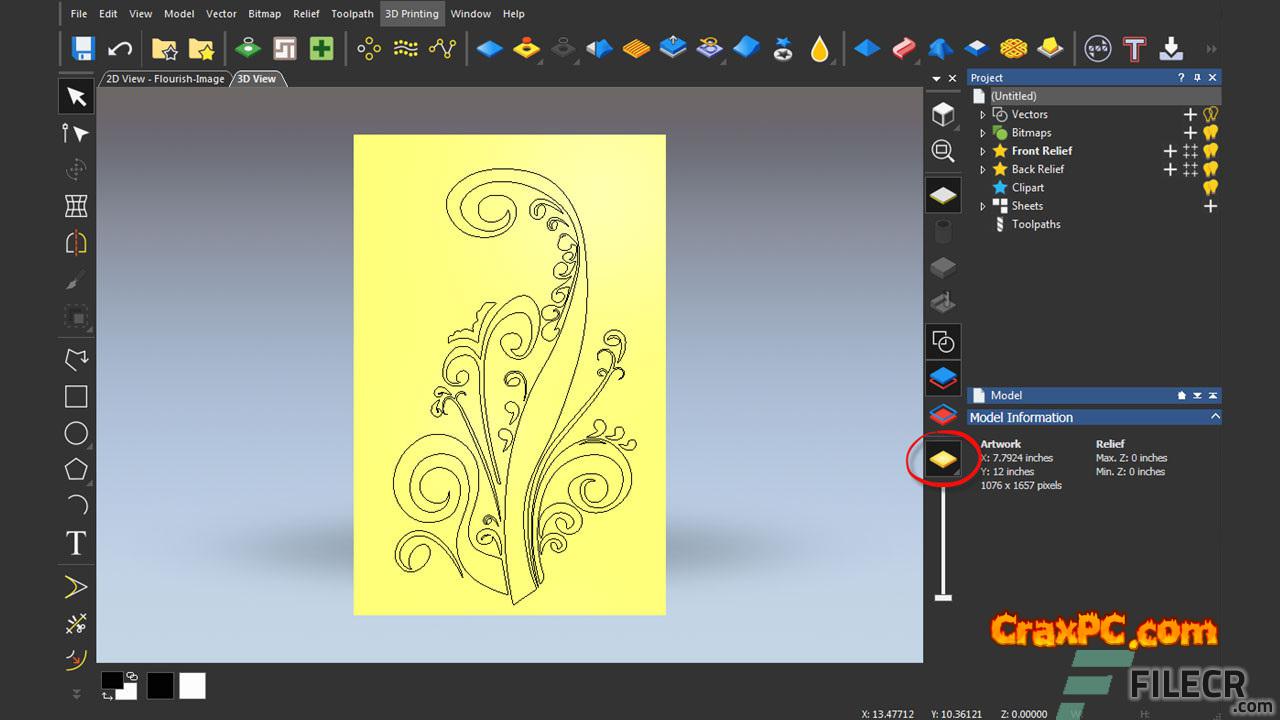
Task: Select the Create Ellipse tool
Action: (76, 433)
